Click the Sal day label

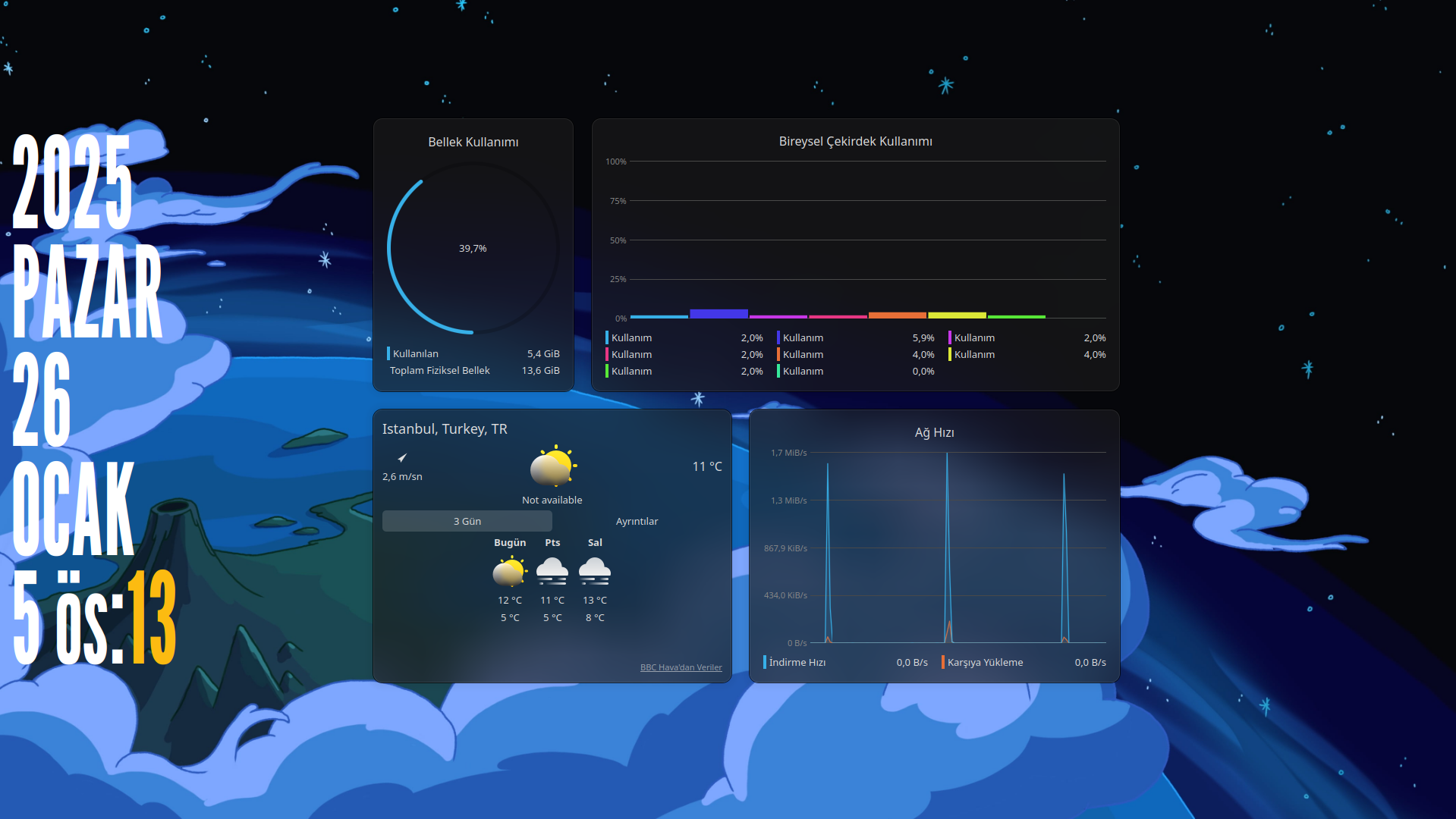click(x=595, y=542)
